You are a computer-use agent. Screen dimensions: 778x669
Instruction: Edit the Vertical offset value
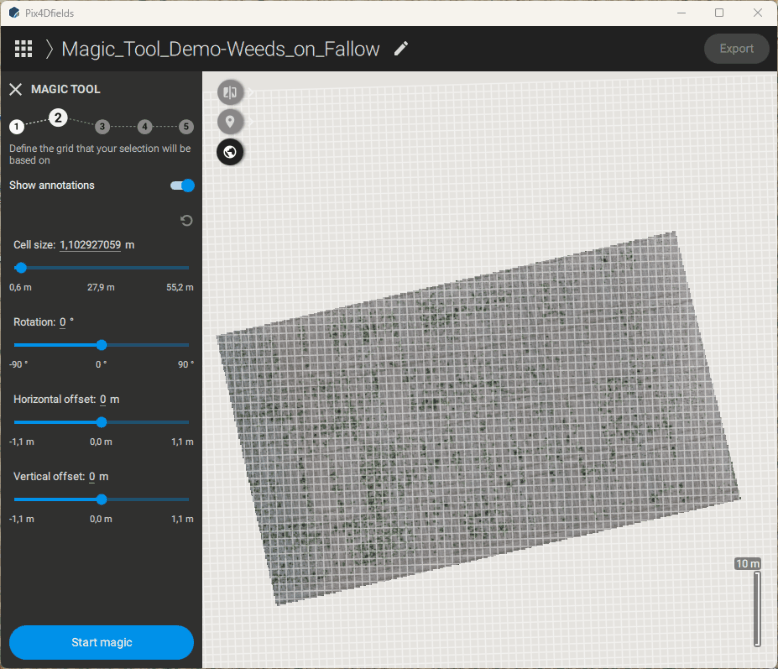92,476
